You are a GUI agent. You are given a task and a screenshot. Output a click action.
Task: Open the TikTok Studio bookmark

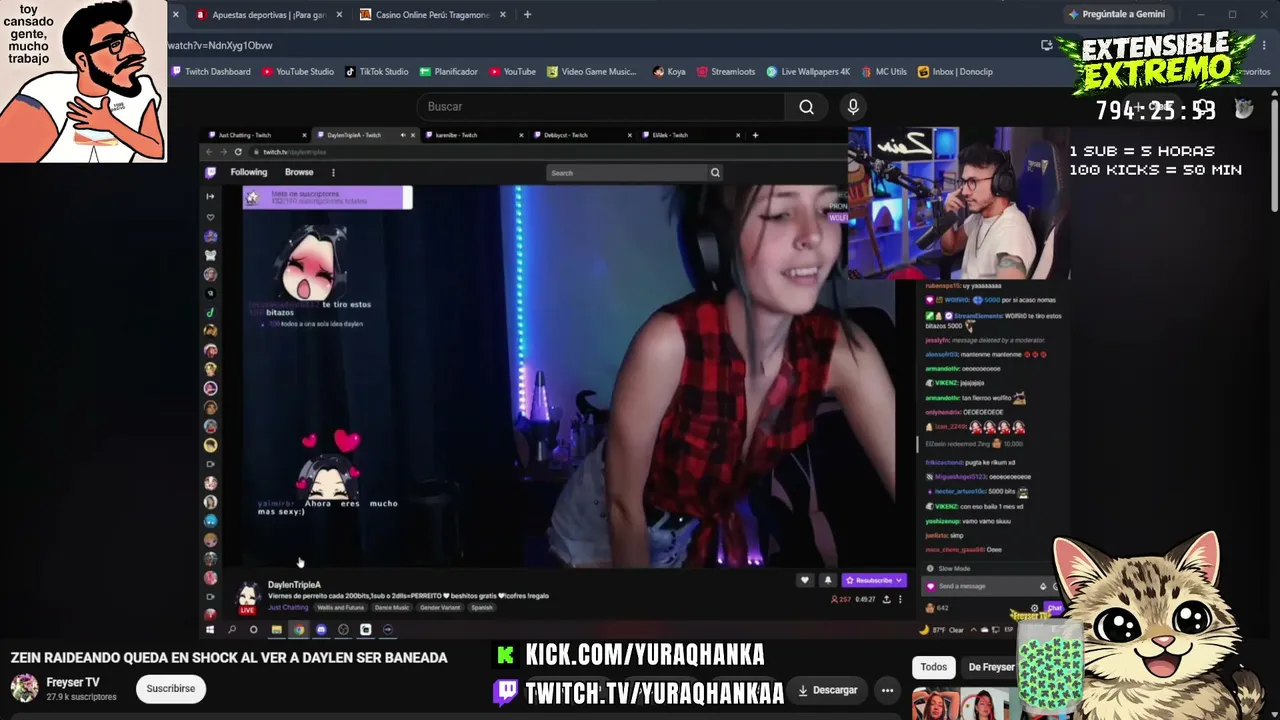pos(377,72)
